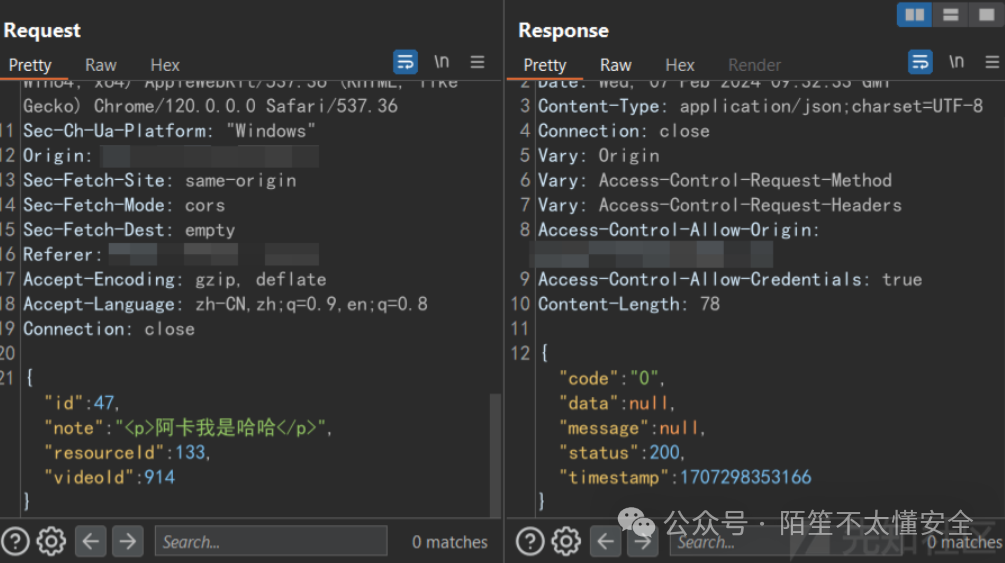Viewport: 1005px width, 563px height.
Task: Open Response search settings gear
Action: (566, 541)
